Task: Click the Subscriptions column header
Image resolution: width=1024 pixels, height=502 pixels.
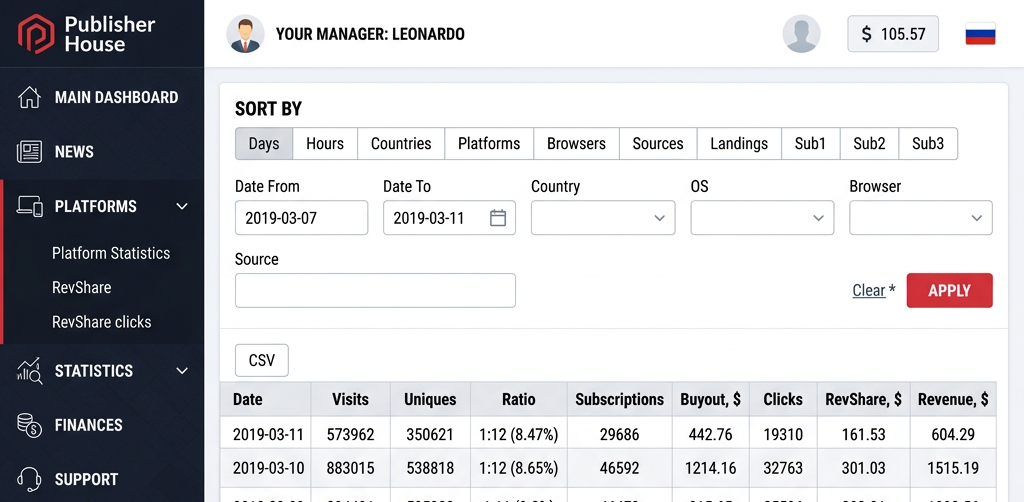Action: (x=619, y=400)
